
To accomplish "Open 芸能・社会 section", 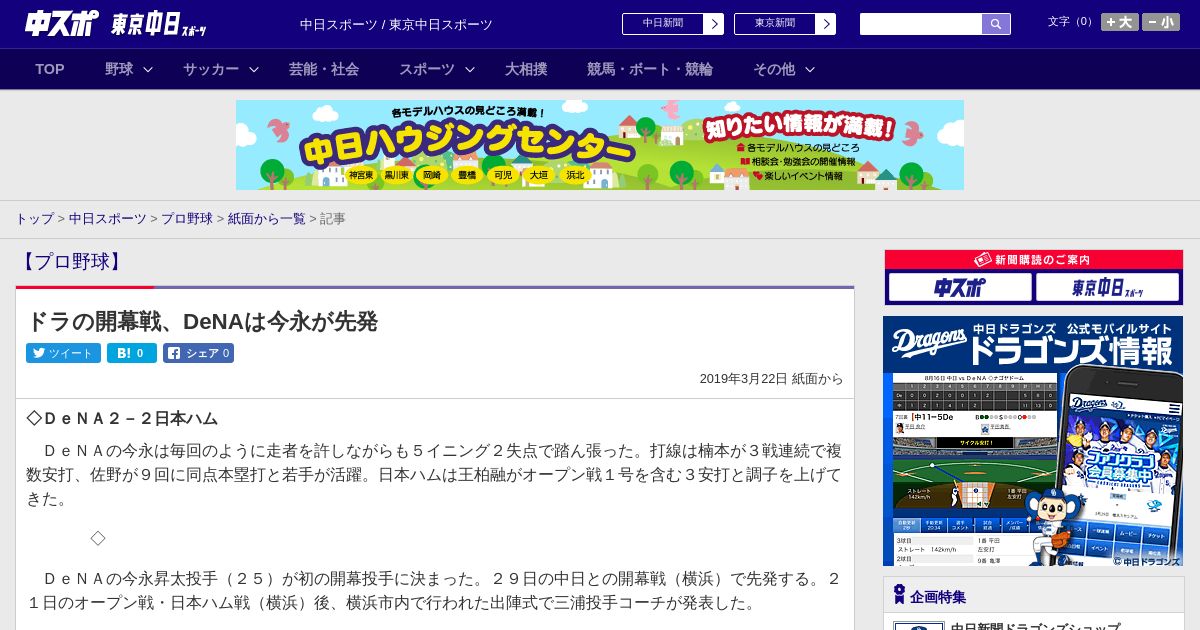I will (324, 69).
